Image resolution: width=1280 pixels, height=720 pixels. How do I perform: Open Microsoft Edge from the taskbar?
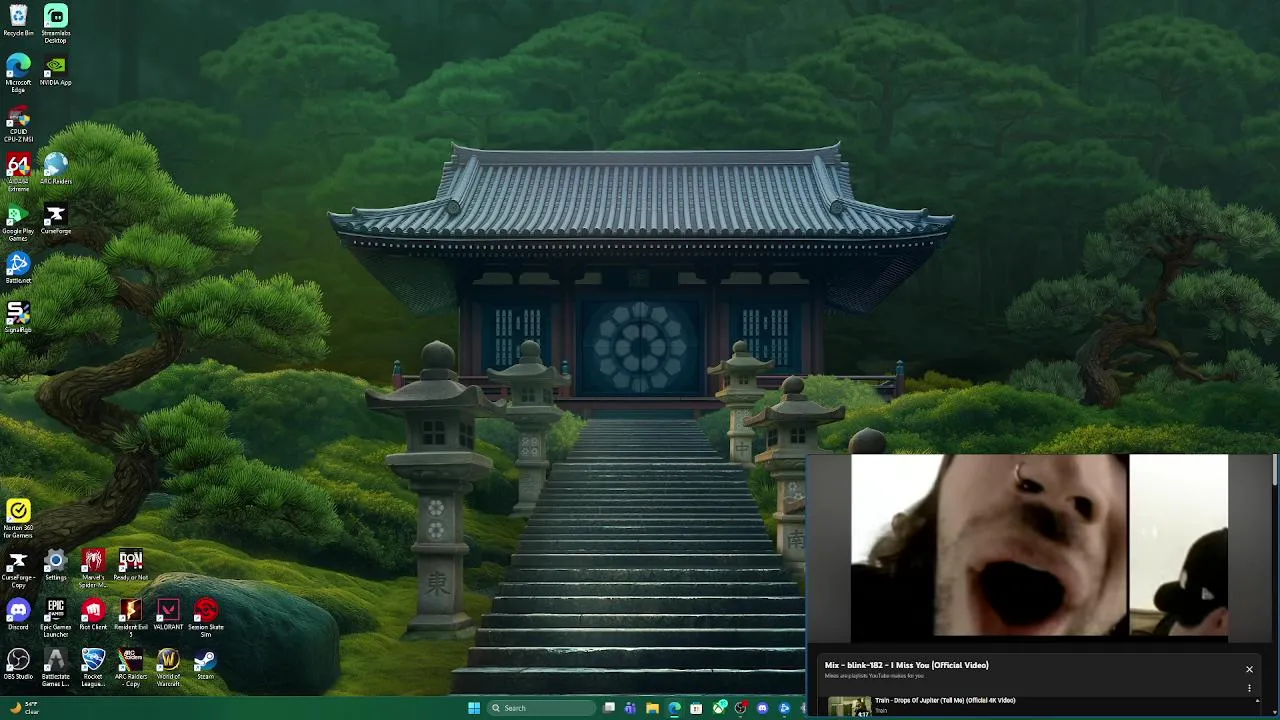tap(674, 708)
